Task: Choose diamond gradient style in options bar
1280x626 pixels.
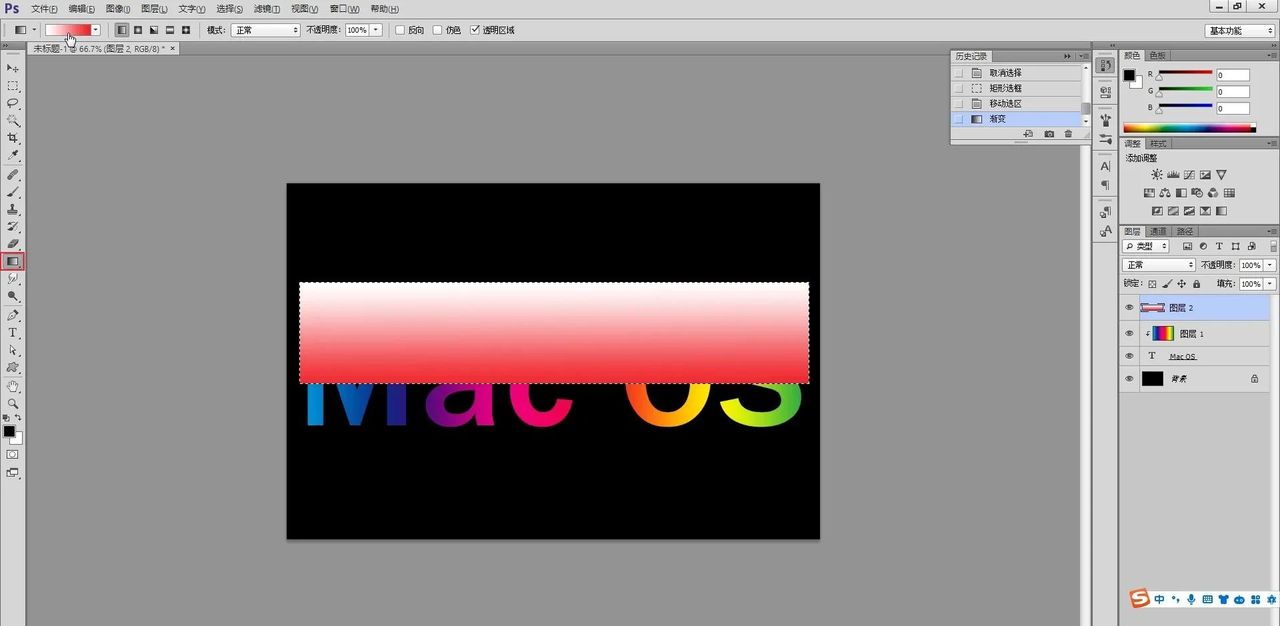Action: tap(186, 30)
